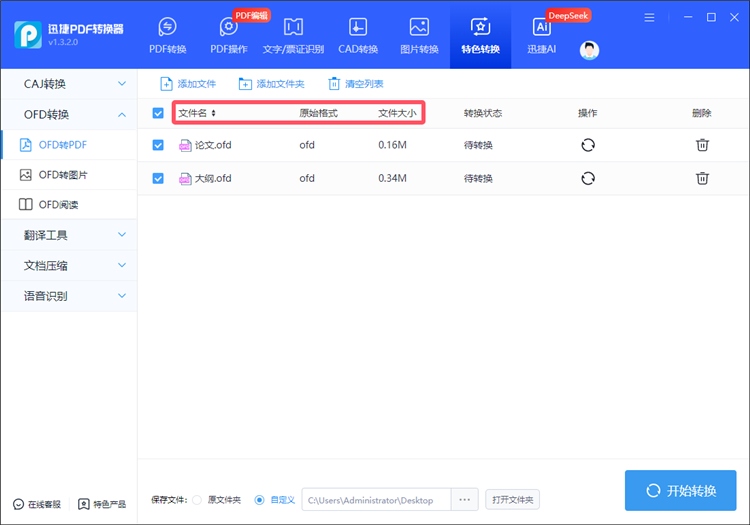Toggle the select-all header checkbox

point(158,113)
